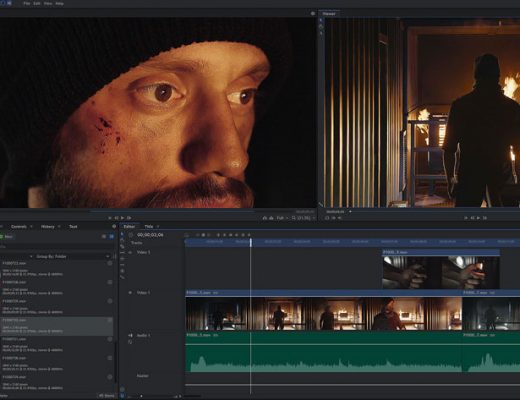520x400 pixels.
Task: Open the Group By Folder dropdown
Action: 73,257
